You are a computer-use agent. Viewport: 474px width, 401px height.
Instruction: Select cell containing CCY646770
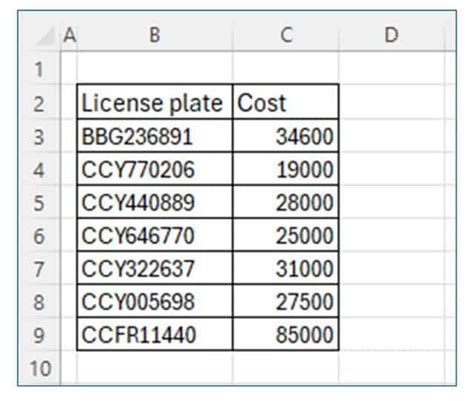click(155, 235)
